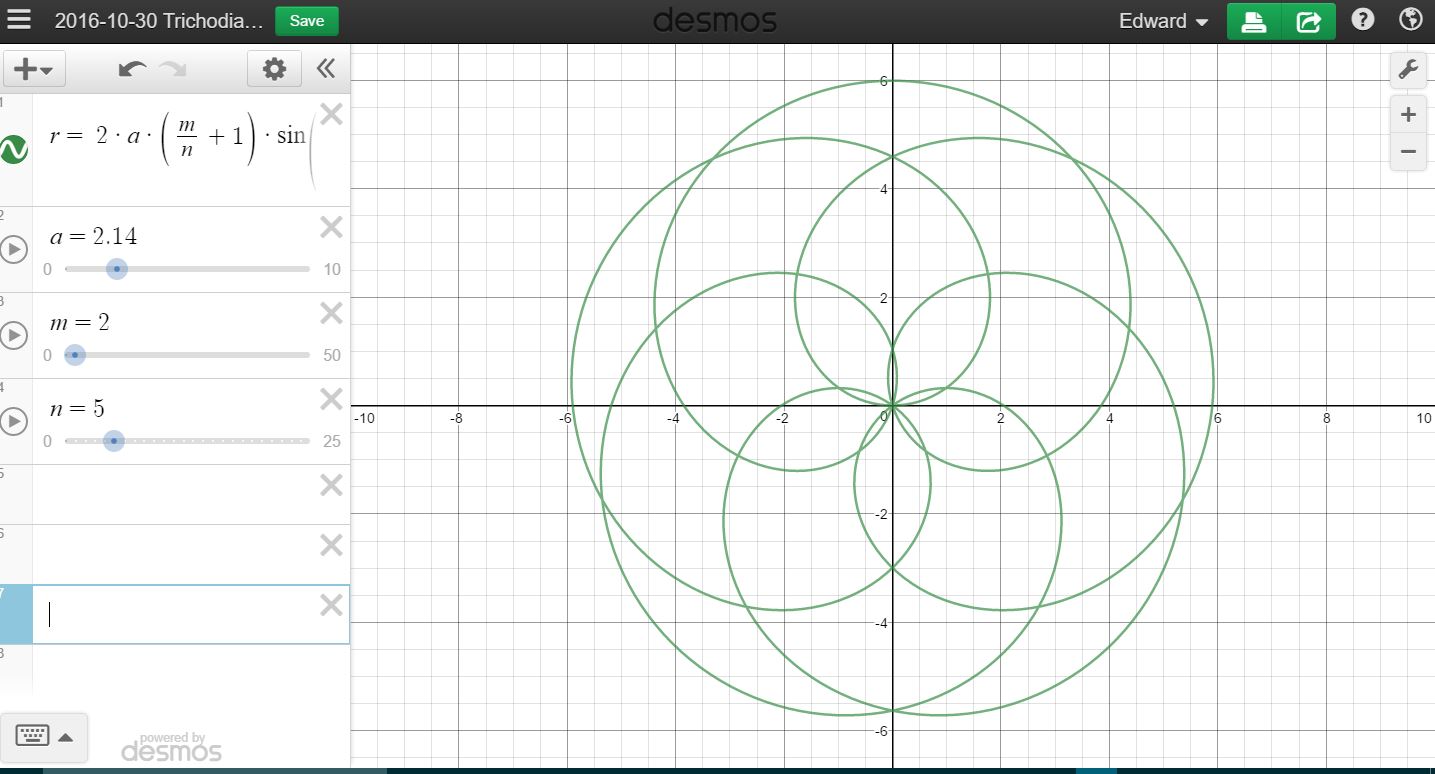Open the graph settings wrench panel

coord(1408,69)
